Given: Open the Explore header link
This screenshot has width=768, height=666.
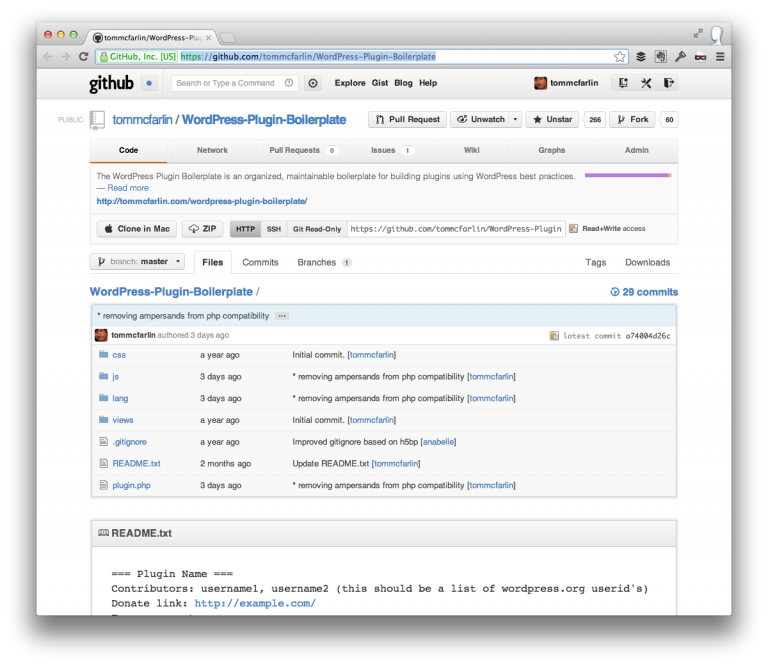Looking at the screenshot, I should pos(350,83).
